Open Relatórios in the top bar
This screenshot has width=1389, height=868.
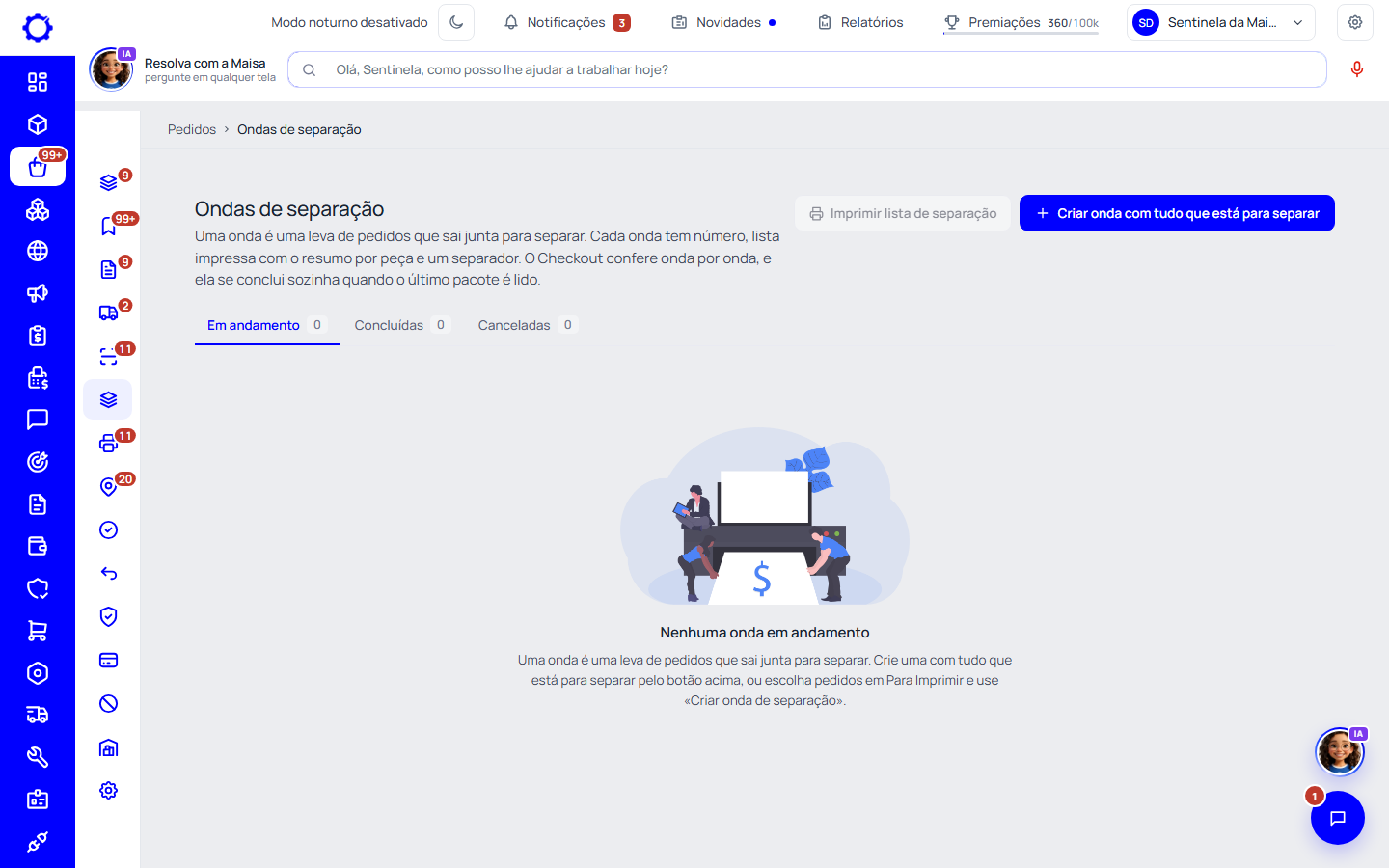point(860,22)
